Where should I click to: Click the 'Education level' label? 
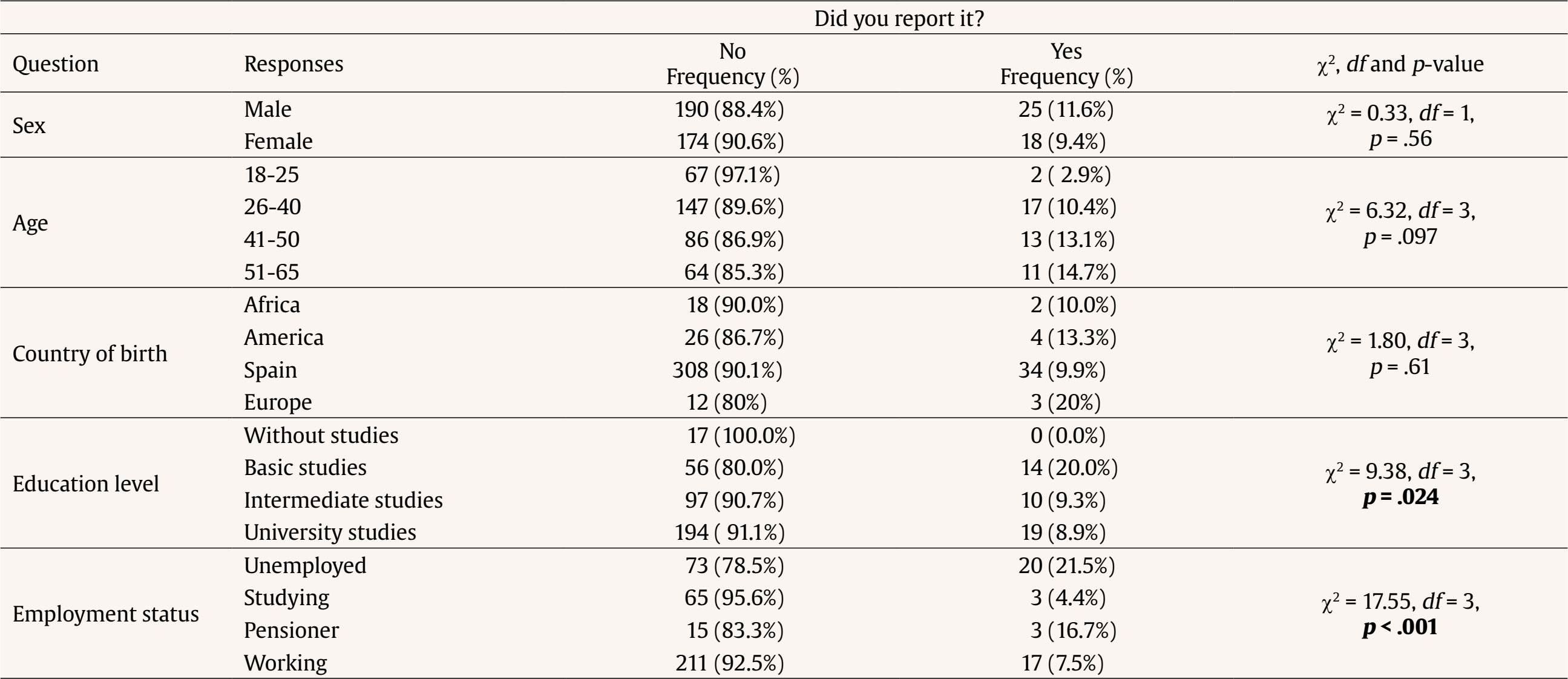pyautogui.click(x=85, y=484)
